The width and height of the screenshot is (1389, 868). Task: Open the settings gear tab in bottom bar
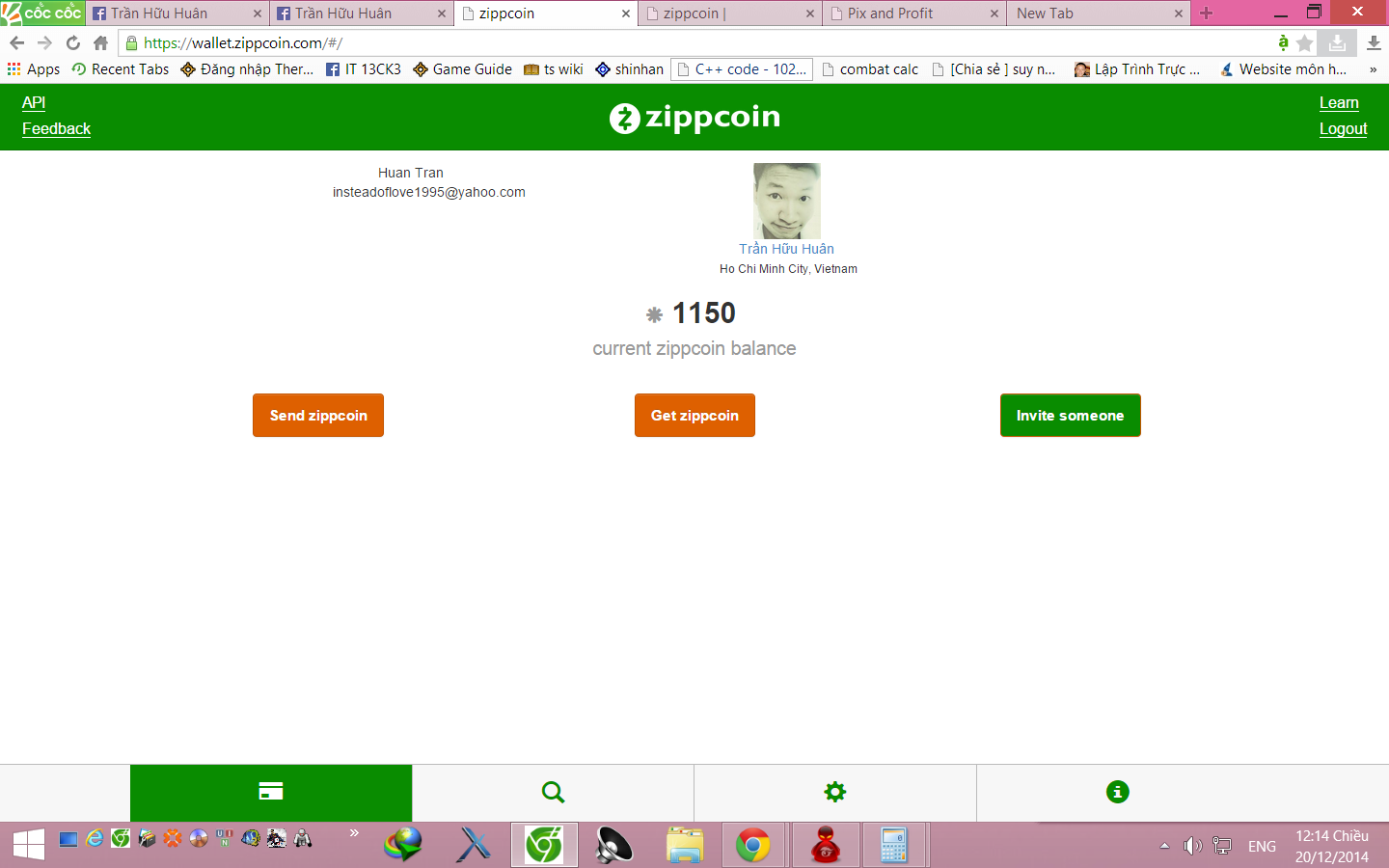(835, 793)
